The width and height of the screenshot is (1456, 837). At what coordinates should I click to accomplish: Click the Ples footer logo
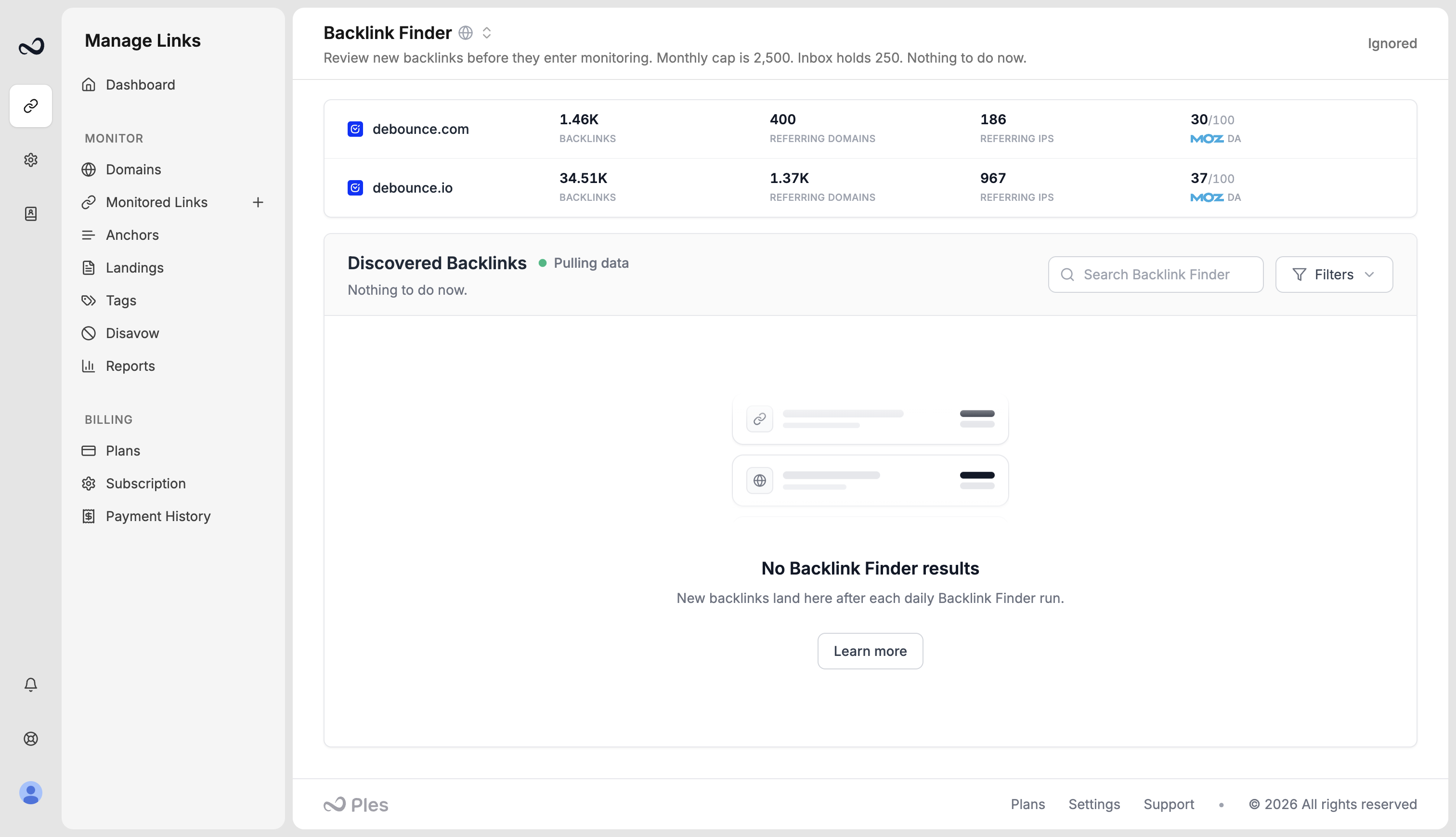pos(356,804)
